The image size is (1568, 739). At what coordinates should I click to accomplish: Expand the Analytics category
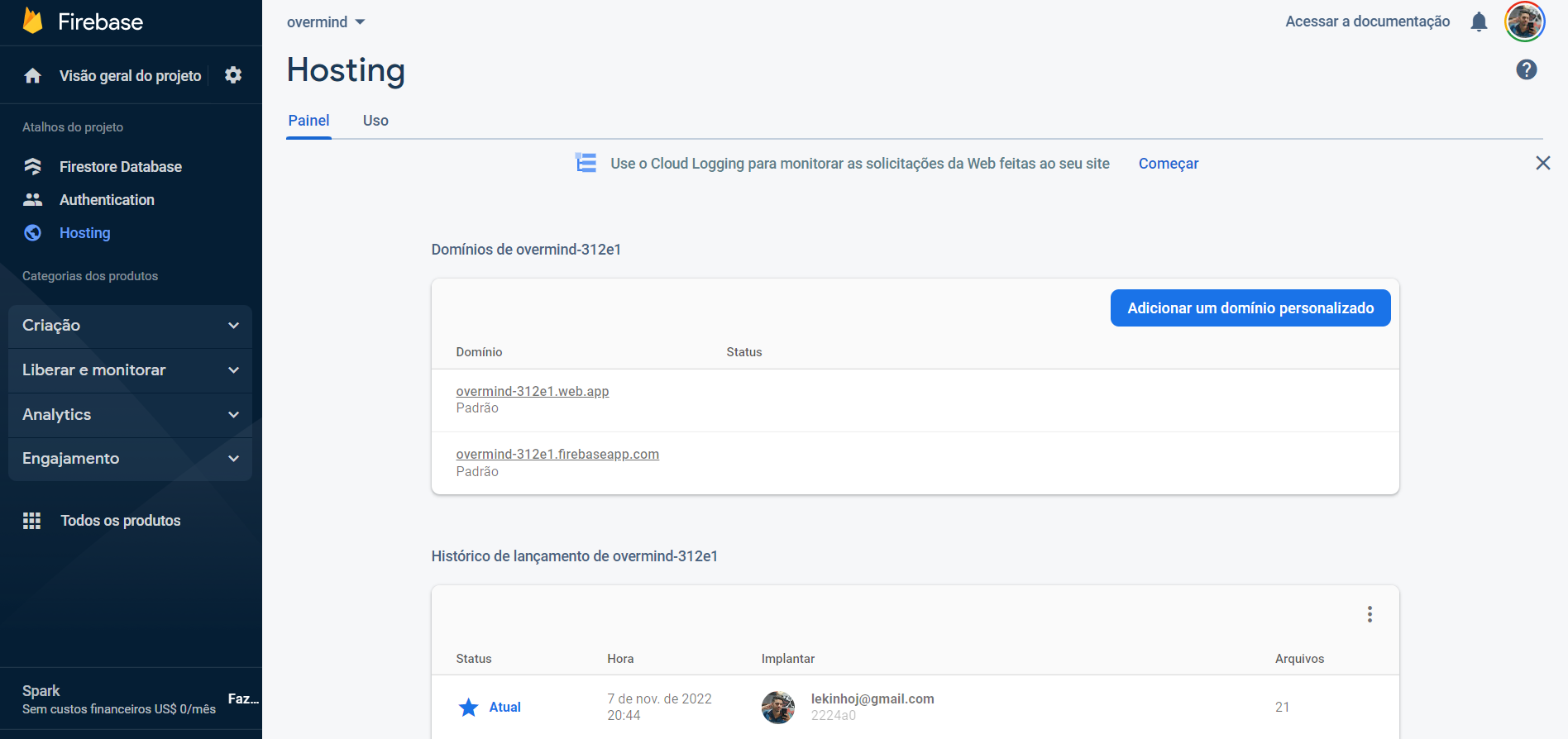[130, 415]
